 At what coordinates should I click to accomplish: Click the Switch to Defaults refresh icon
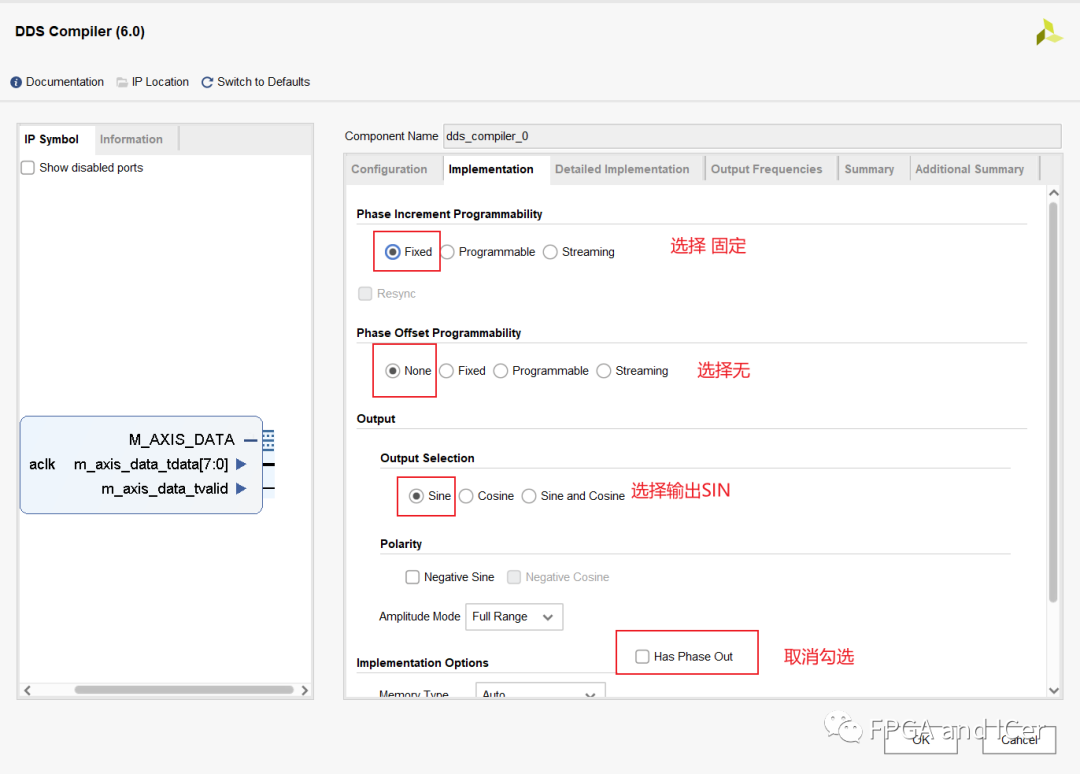coord(207,83)
